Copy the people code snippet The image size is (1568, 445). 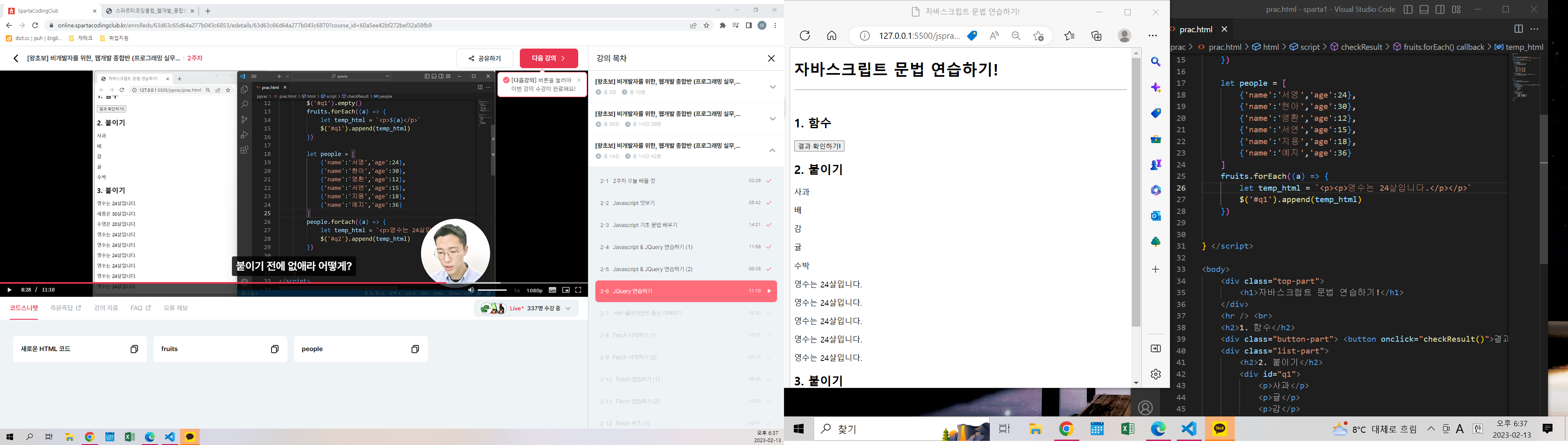click(x=415, y=349)
